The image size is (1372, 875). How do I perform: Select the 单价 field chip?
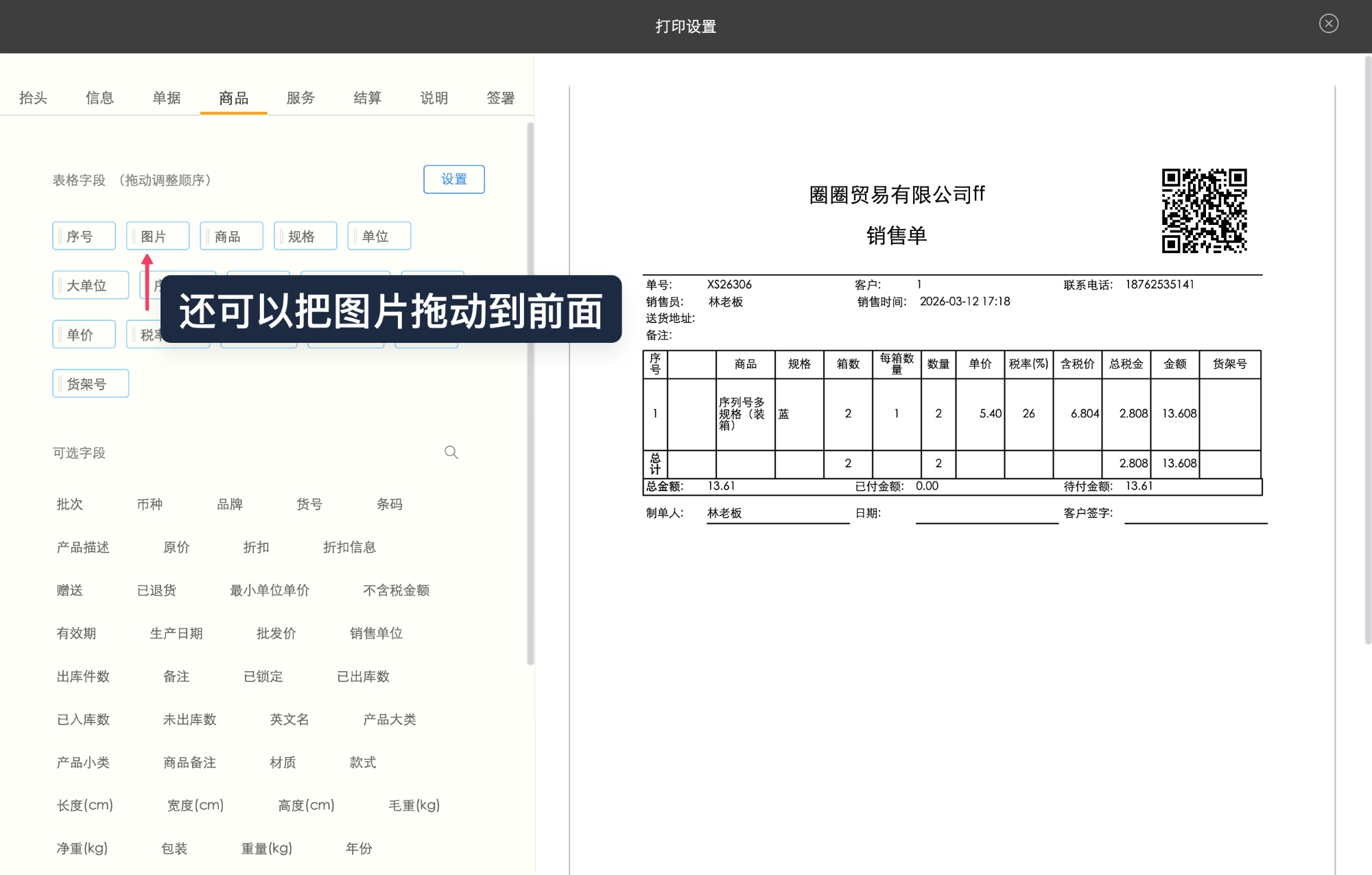pyautogui.click(x=84, y=334)
